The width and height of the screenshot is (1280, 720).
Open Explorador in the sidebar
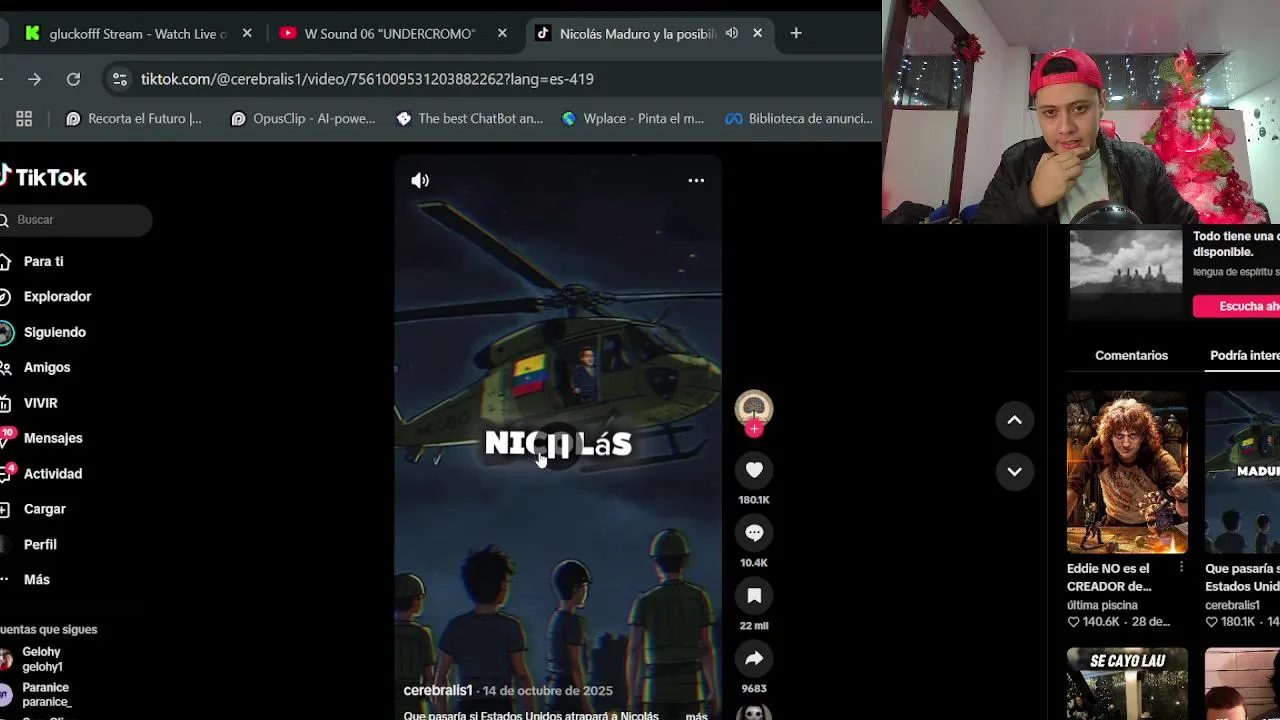tap(57, 297)
